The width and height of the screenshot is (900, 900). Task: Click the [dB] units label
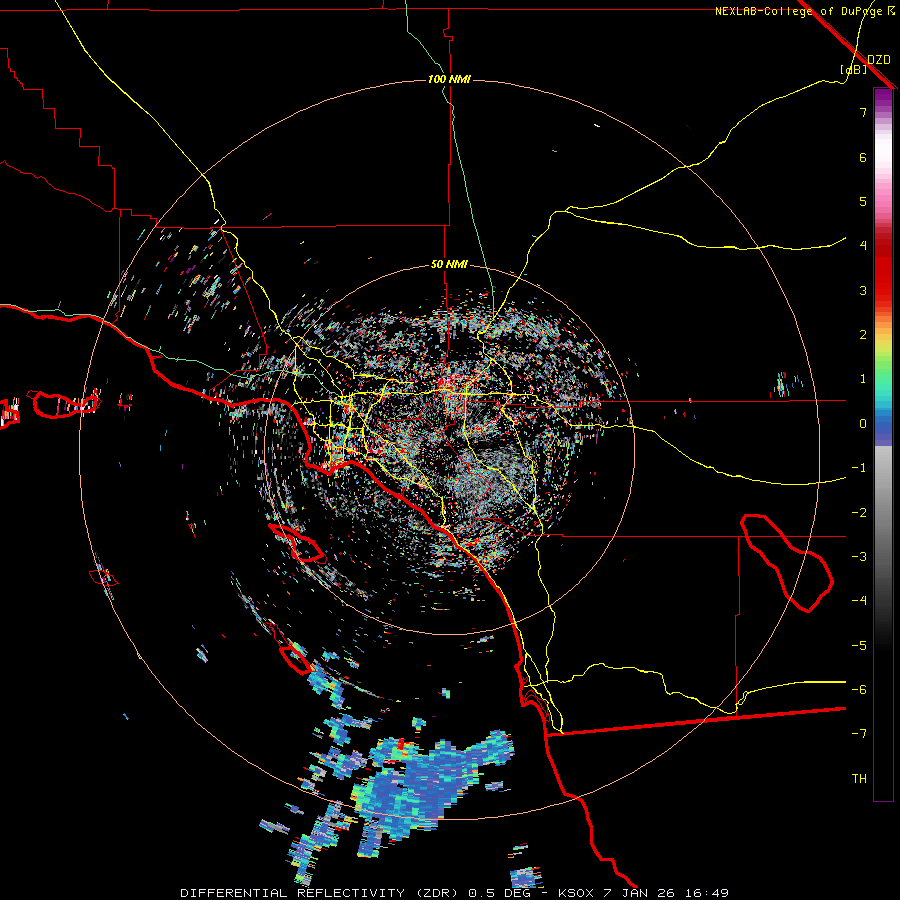(x=854, y=70)
